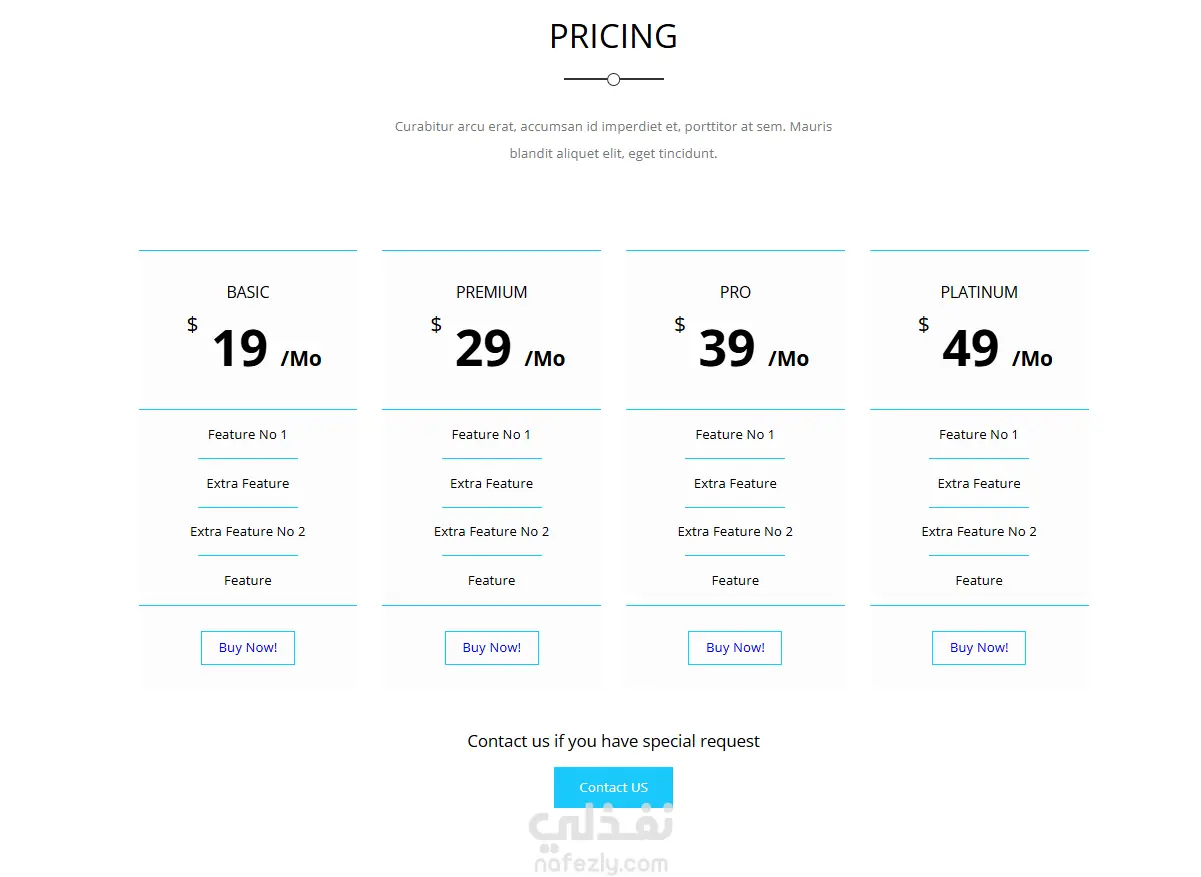Click Buy Now under the Premium plan
The height and width of the screenshot is (877, 1201).
click(492, 648)
